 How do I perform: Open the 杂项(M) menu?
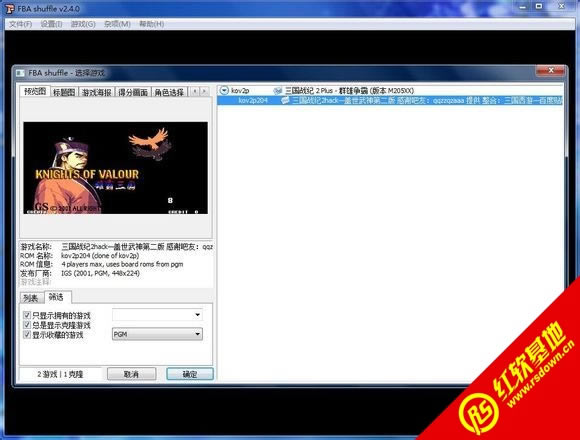click(x=117, y=24)
